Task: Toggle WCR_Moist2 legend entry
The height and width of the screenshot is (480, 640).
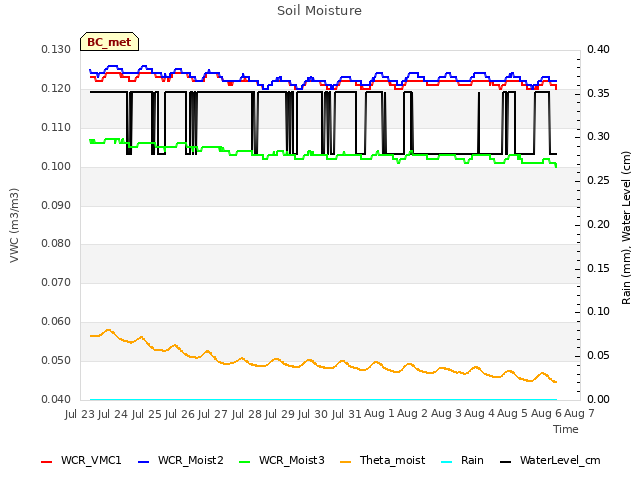Action: pos(181,461)
